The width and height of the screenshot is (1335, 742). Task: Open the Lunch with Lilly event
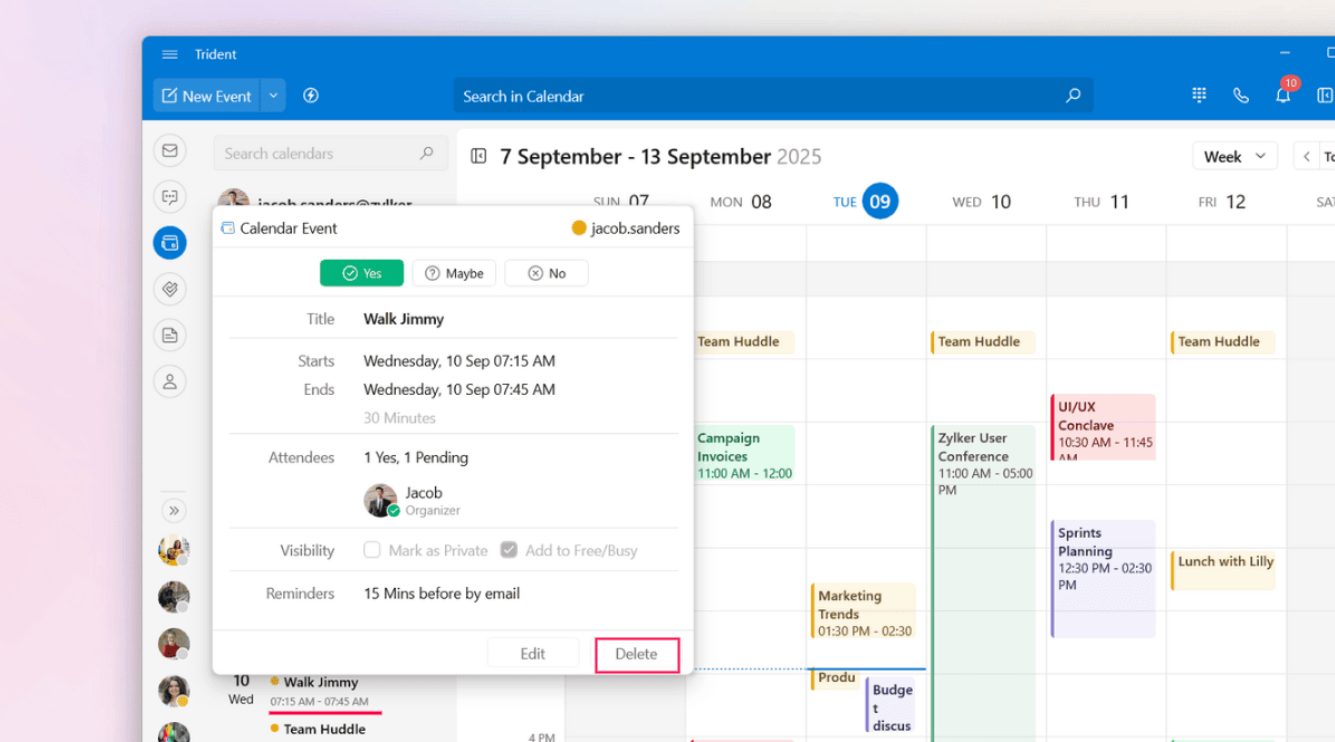(1223, 570)
